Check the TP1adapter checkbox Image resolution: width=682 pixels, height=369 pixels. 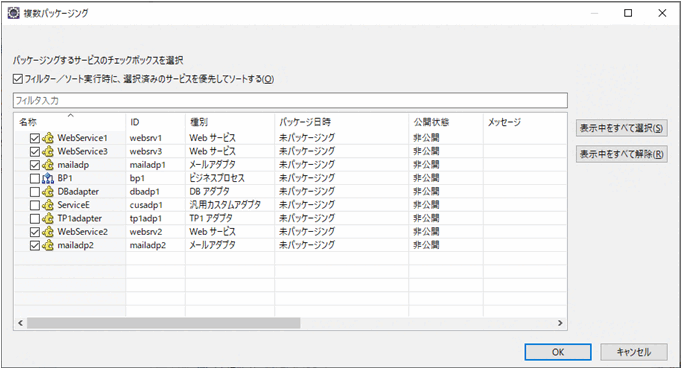[x=35, y=219]
